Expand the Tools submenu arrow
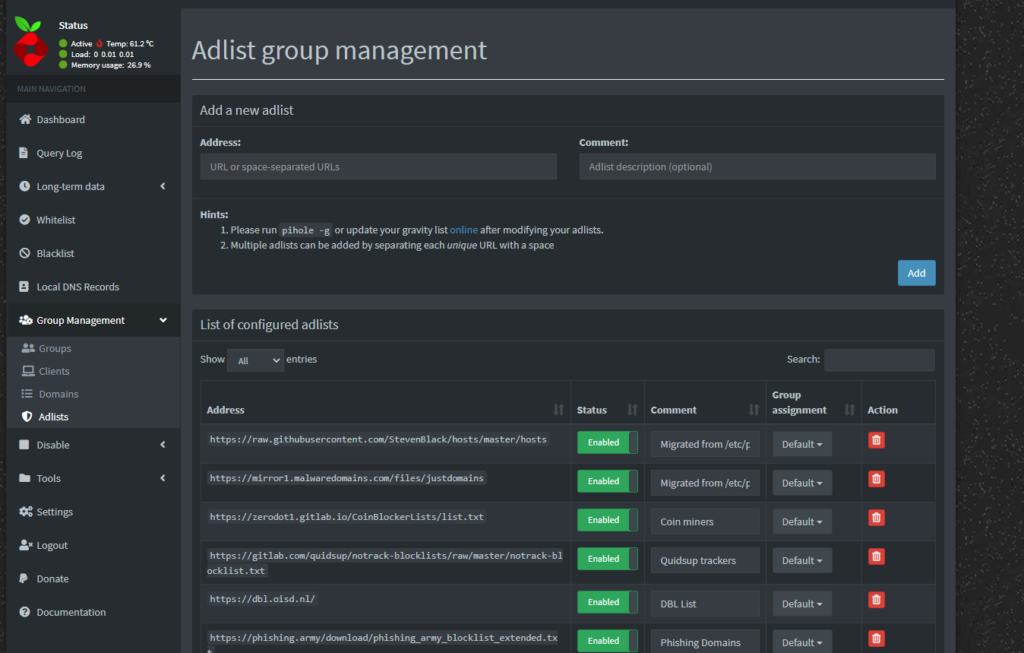The width and height of the screenshot is (1024, 653). click(163, 478)
